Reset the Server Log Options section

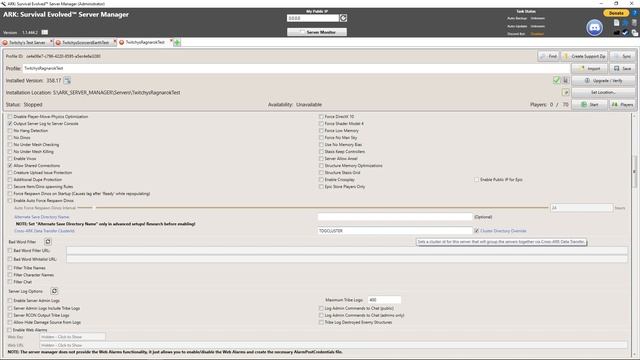tap(54, 291)
